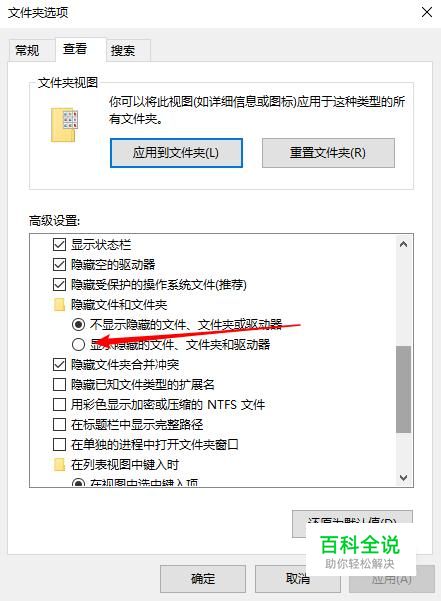Viewport: 441px width, 601px height.
Task: Switch to the 常规 tab
Action: 27,50
